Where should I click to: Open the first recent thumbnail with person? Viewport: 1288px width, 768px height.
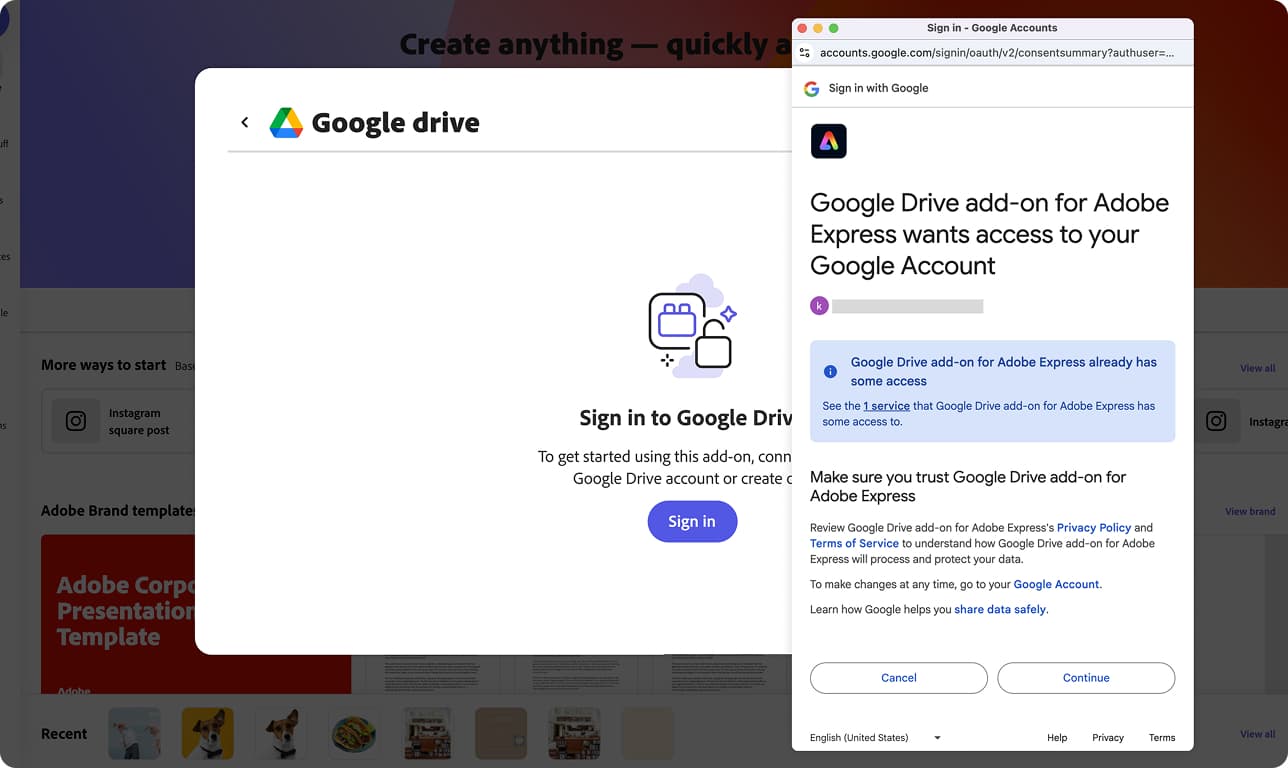(x=134, y=733)
